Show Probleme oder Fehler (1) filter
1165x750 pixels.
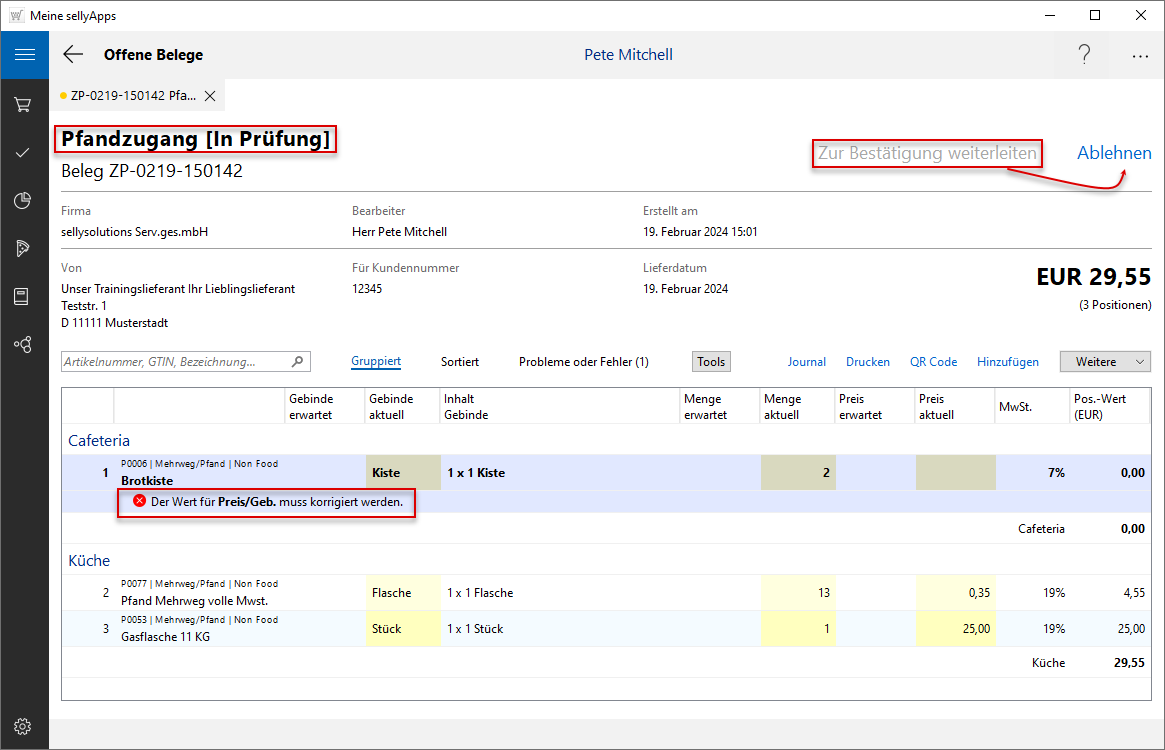pos(583,362)
